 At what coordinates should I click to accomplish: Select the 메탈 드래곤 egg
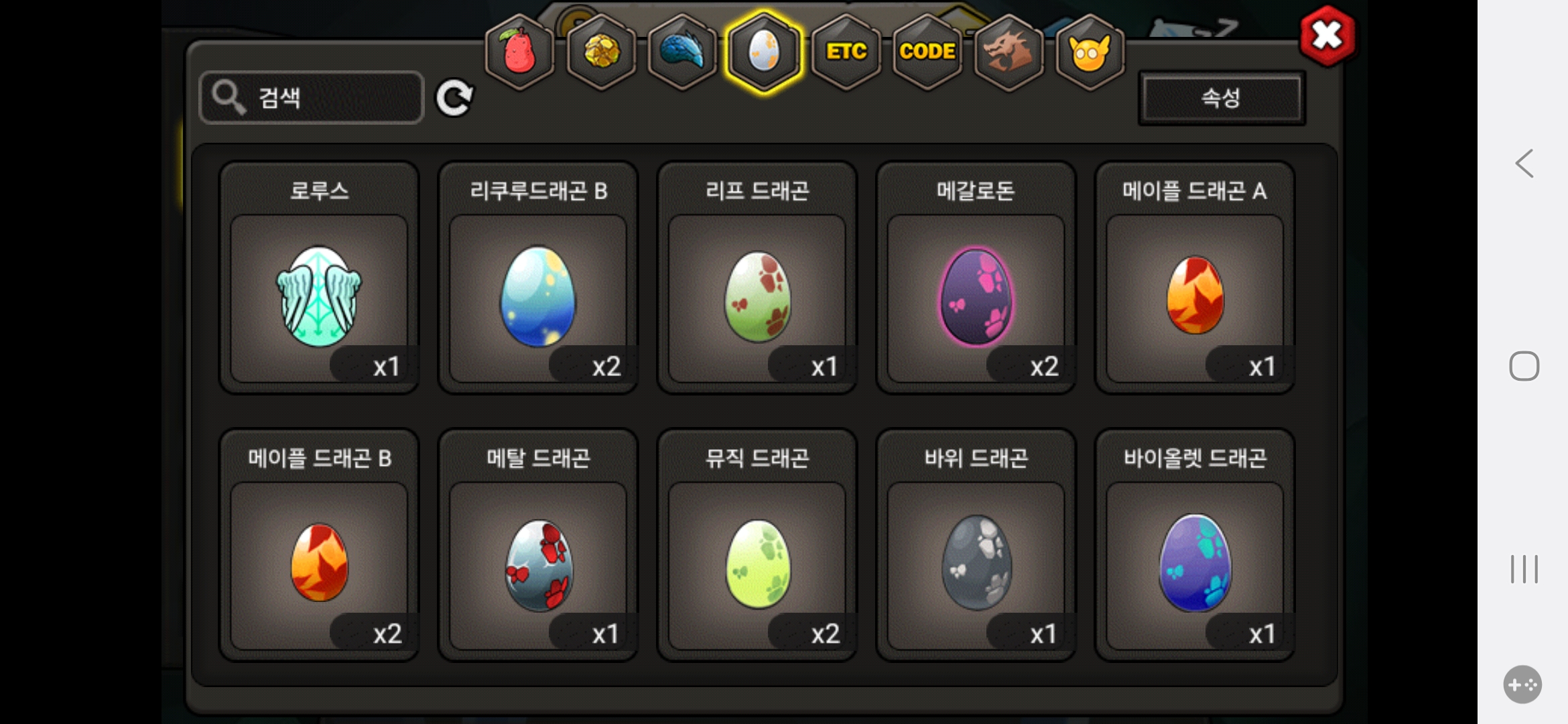[538, 545]
